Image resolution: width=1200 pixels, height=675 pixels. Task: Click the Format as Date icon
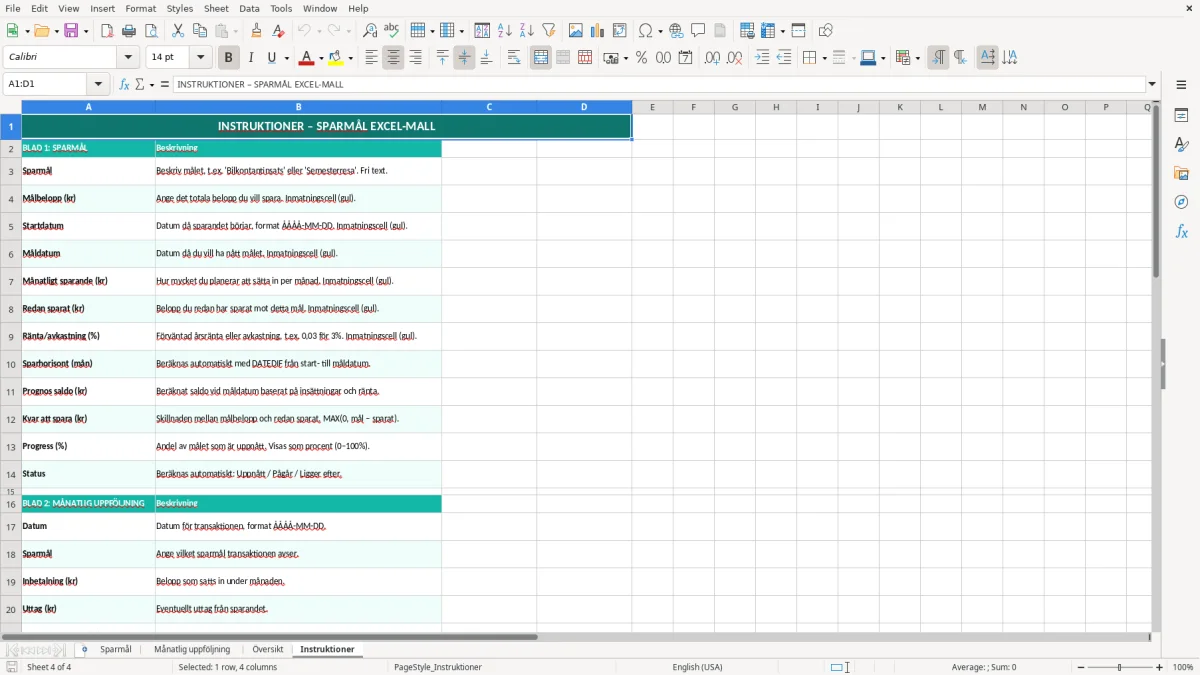686,58
